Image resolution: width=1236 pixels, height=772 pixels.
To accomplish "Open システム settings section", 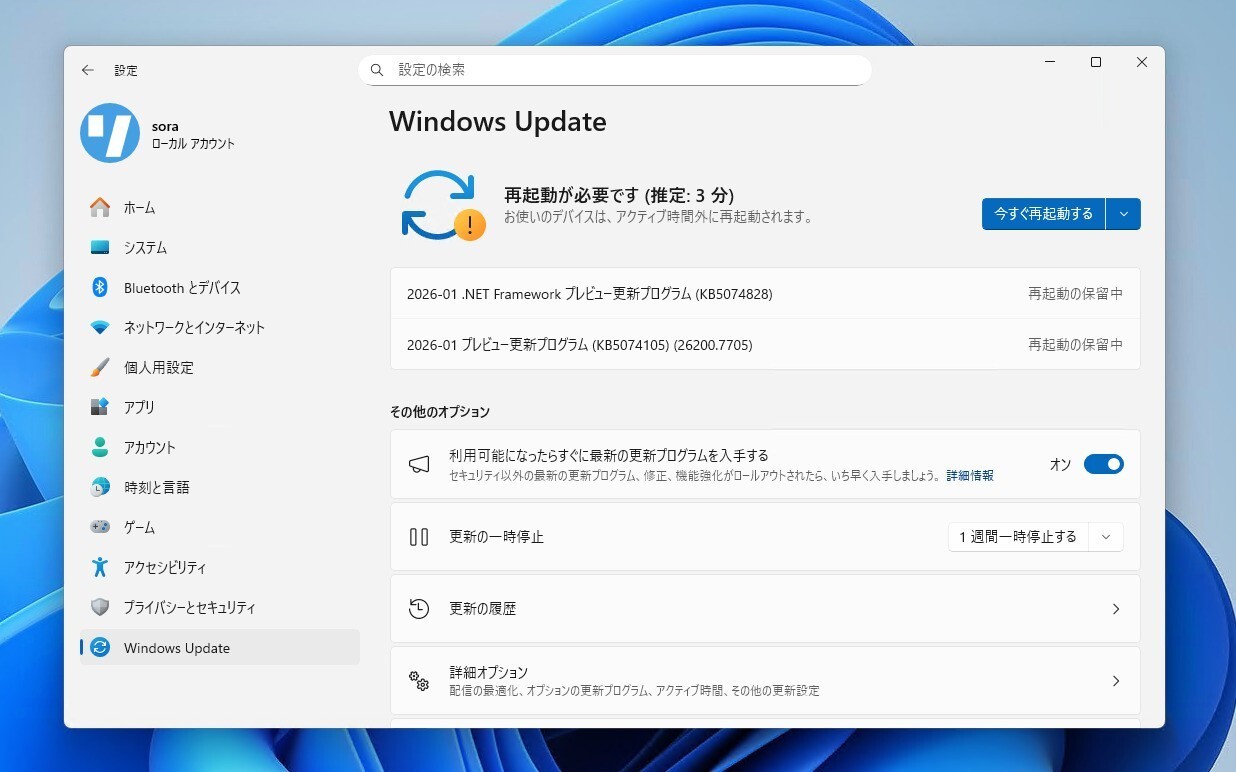I will coord(219,247).
